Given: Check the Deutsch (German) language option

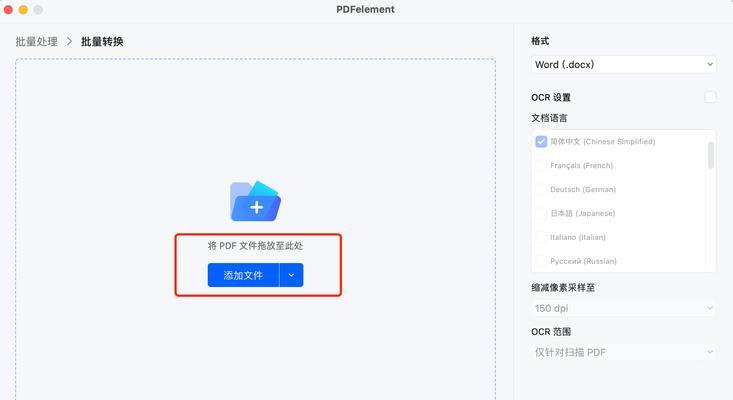Looking at the screenshot, I should pyautogui.click(x=541, y=189).
